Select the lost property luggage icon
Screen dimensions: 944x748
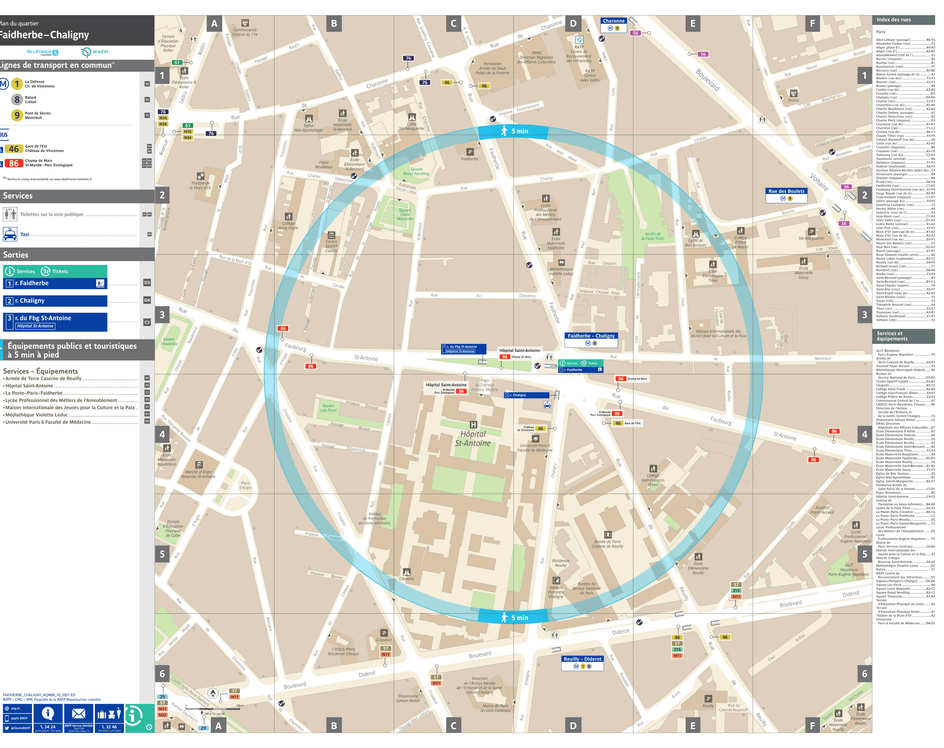point(110,715)
